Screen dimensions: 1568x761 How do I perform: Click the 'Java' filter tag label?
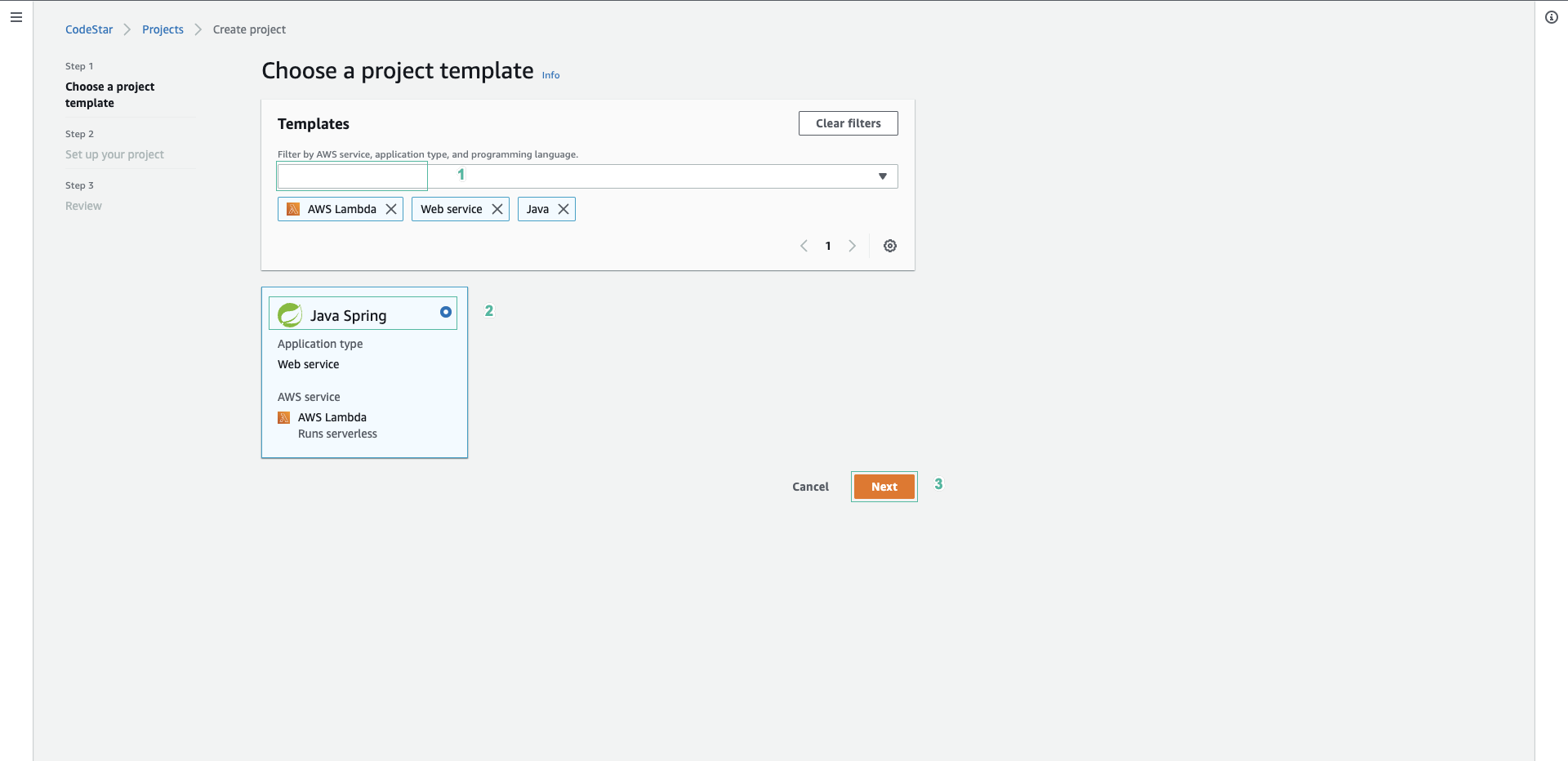(x=537, y=209)
